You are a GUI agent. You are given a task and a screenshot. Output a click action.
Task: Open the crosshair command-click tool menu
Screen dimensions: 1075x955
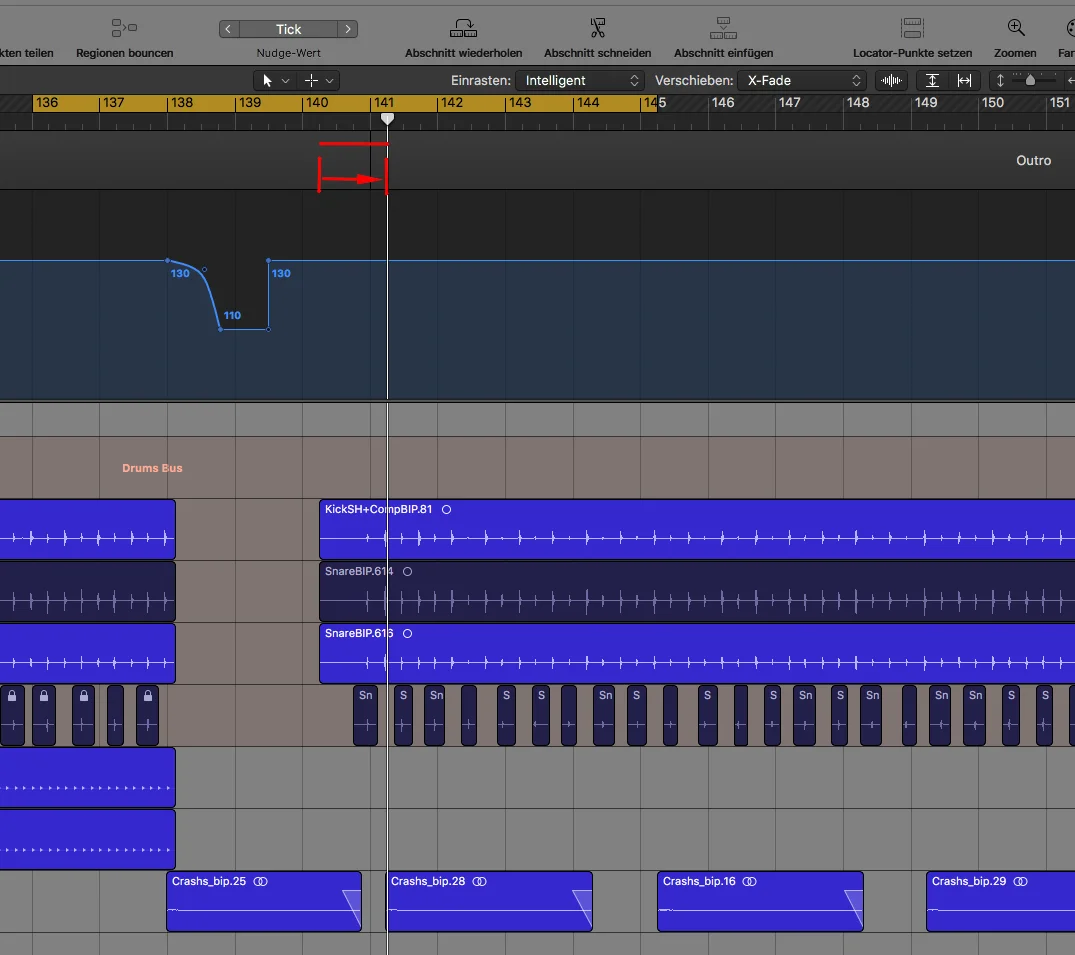(x=319, y=80)
